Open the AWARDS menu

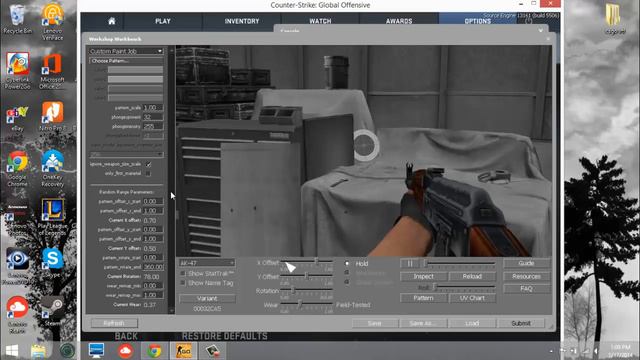coord(399,21)
